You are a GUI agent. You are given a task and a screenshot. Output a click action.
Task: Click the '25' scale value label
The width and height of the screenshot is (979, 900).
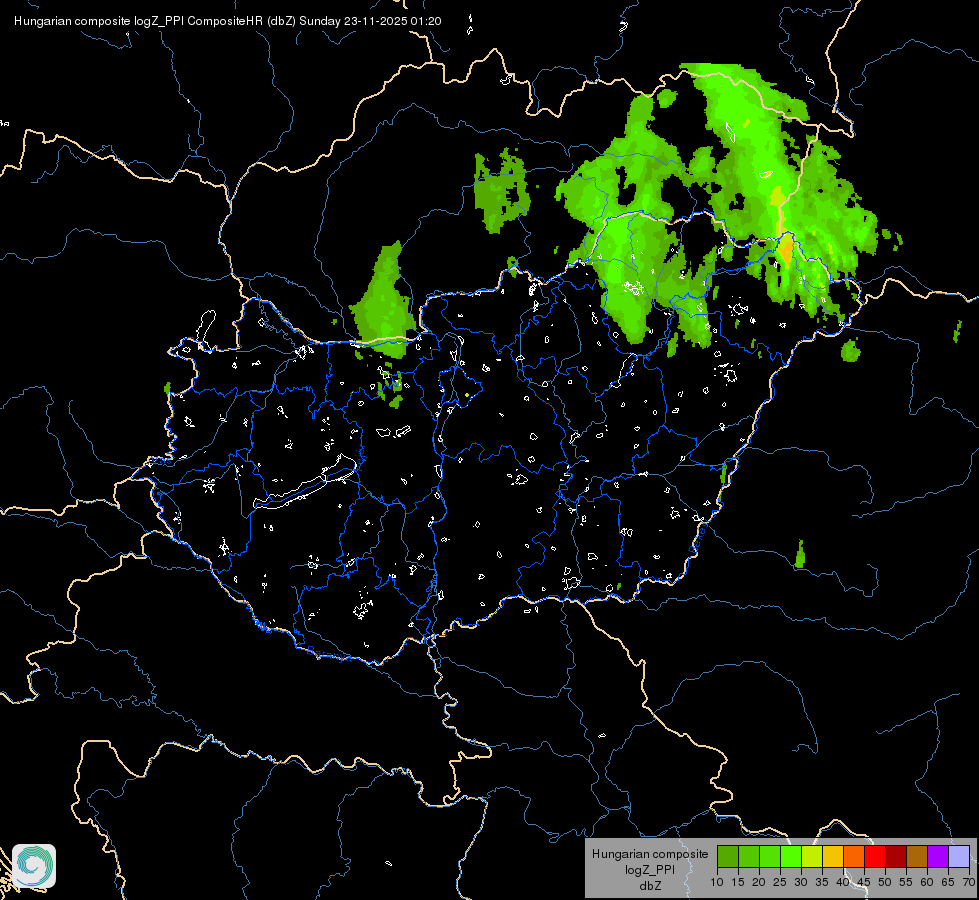pos(780,882)
